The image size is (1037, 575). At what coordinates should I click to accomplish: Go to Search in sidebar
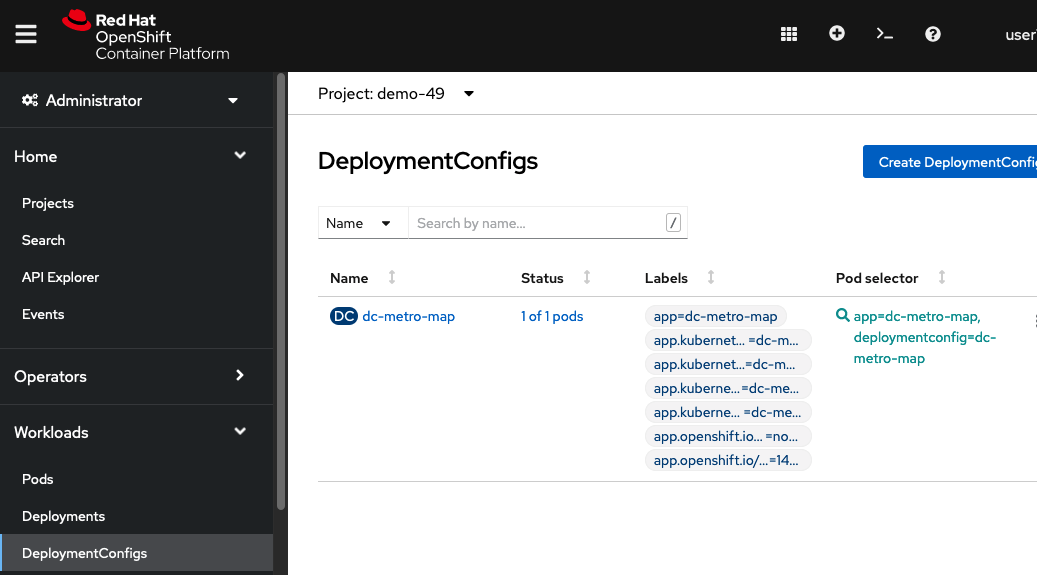tap(43, 240)
